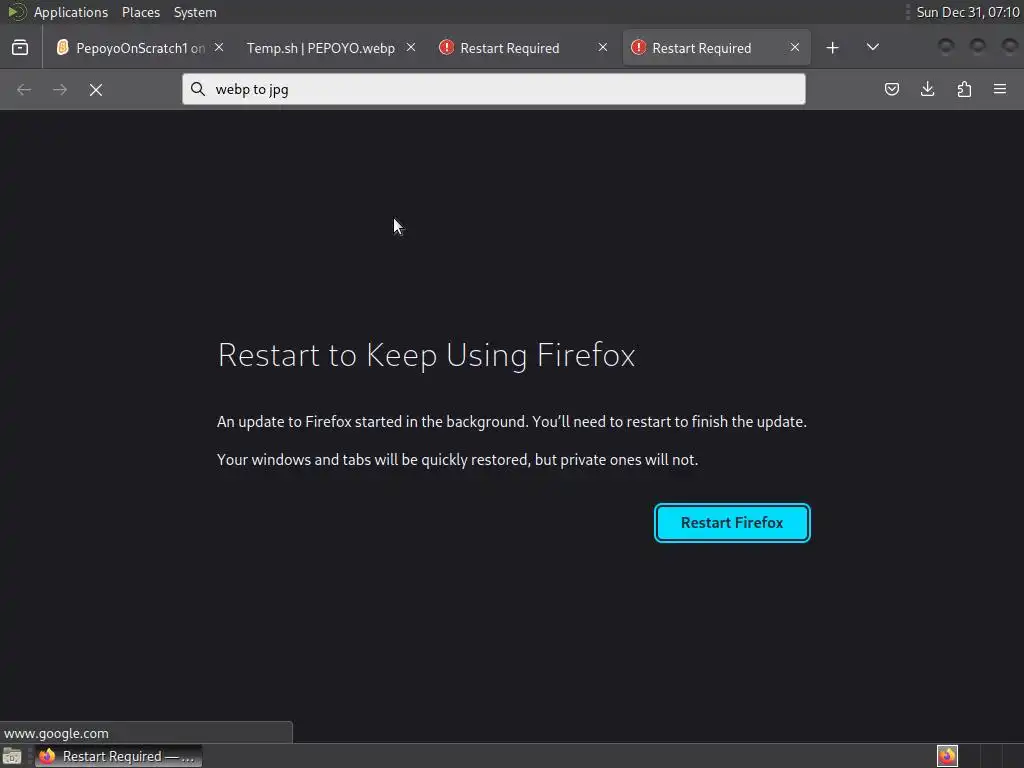Open the Extensions puzzle icon
The height and width of the screenshot is (768, 1024).
click(x=964, y=89)
